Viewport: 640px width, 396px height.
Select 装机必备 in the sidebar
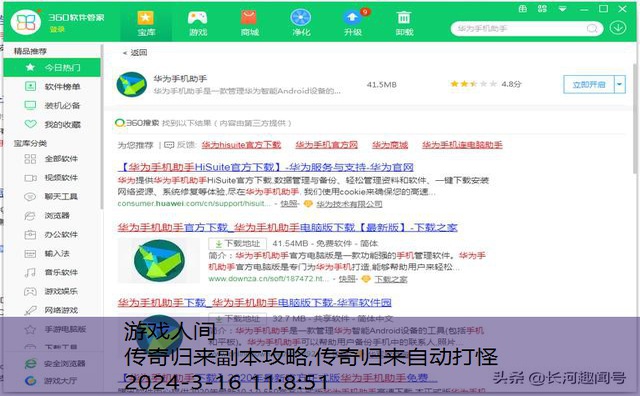tap(52, 105)
